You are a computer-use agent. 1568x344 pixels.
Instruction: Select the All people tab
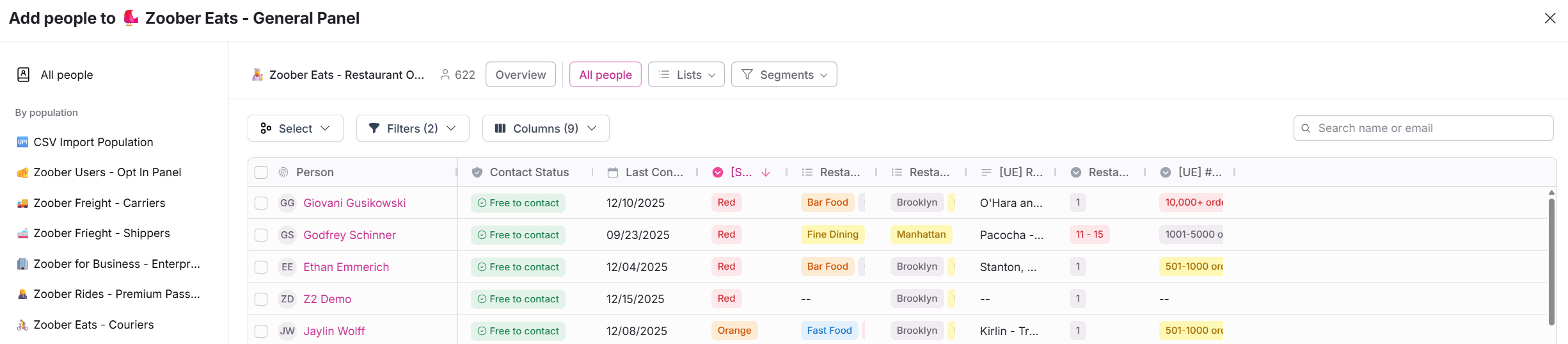coord(605,75)
